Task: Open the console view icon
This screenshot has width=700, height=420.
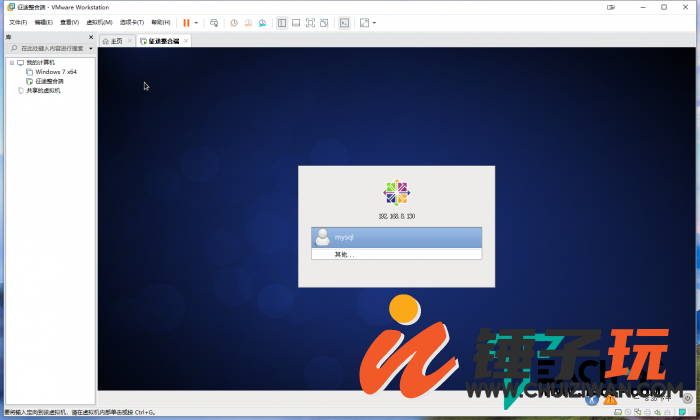Action: [344, 22]
